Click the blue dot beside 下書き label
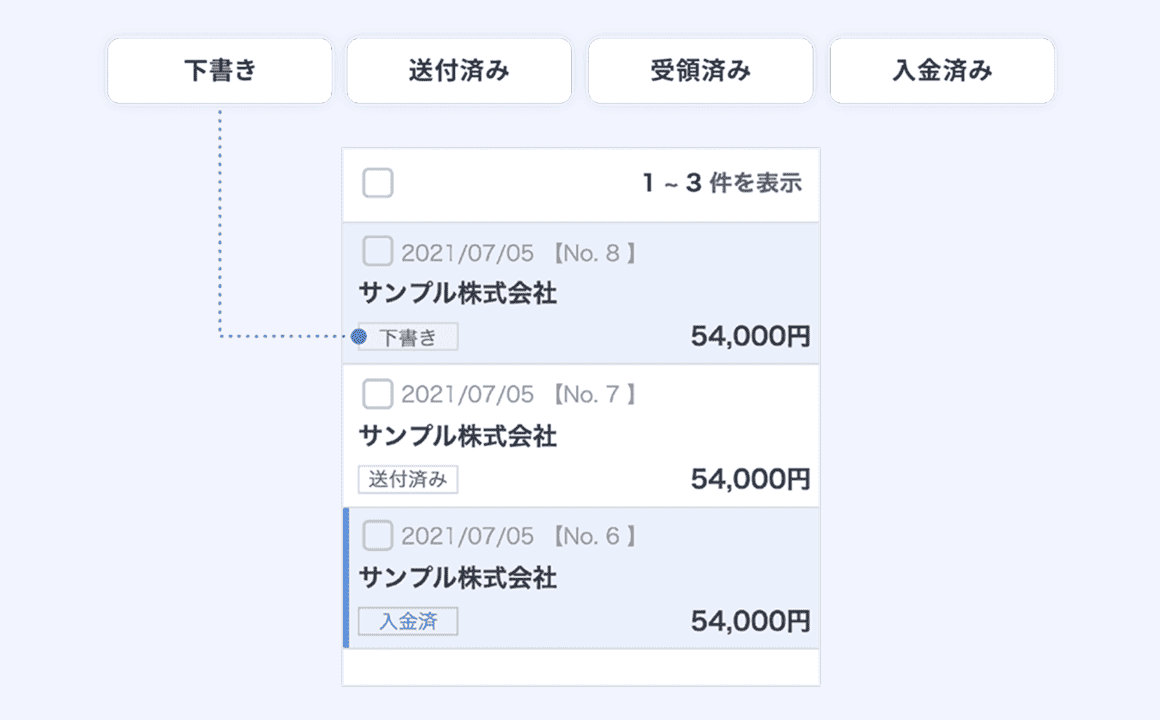Image resolution: width=1160 pixels, height=720 pixels. tap(359, 337)
